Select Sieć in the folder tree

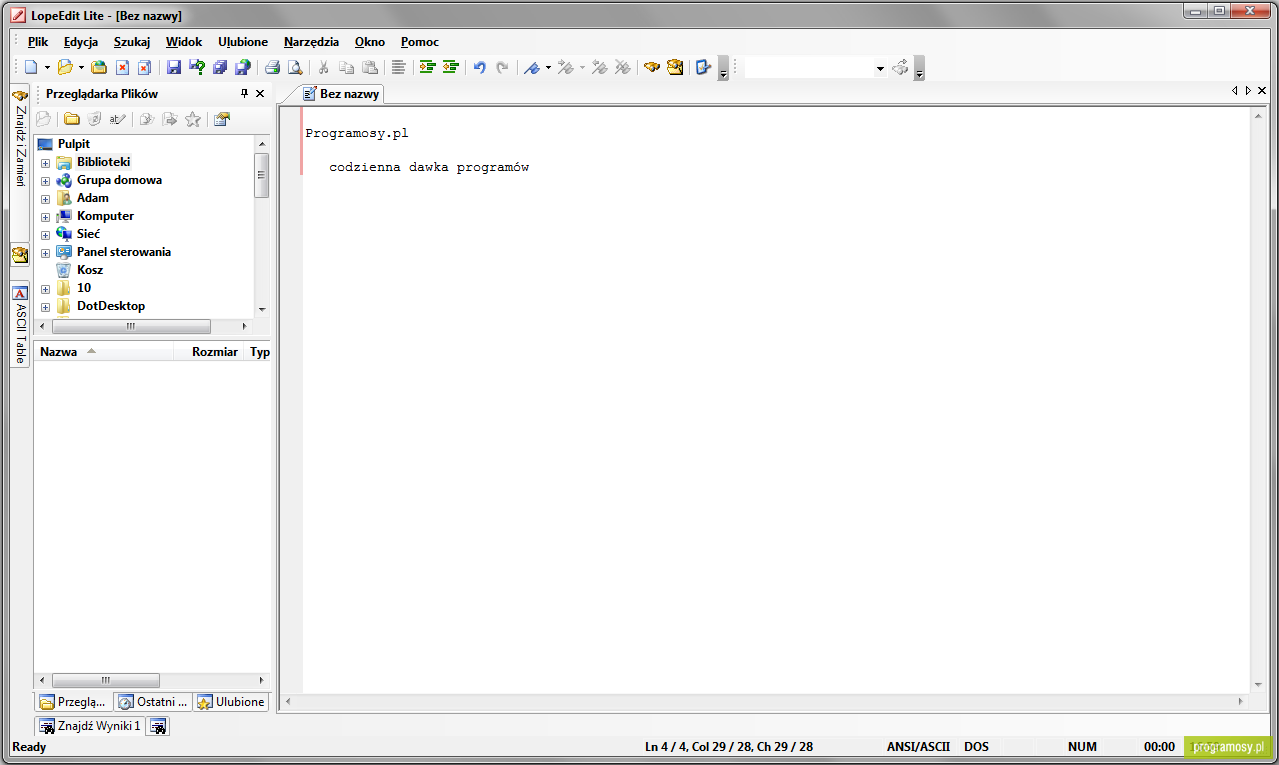[x=88, y=234]
